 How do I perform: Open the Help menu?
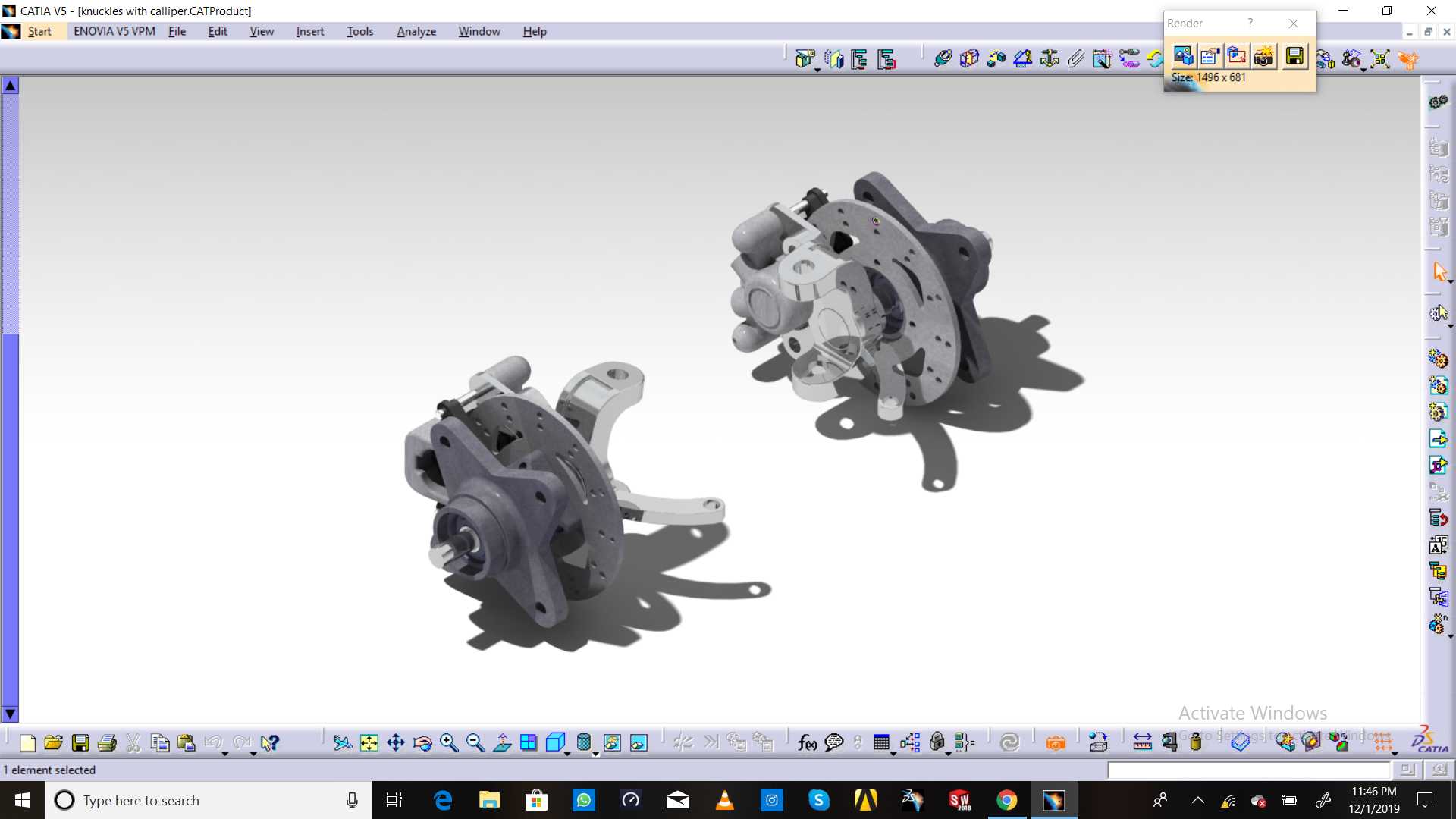point(535,31)
